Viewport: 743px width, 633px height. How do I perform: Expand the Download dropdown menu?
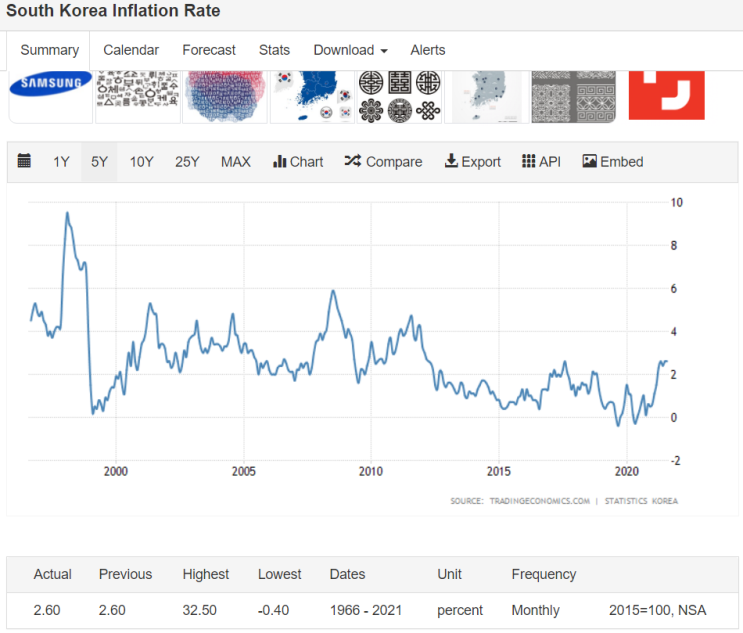point(351,50)
